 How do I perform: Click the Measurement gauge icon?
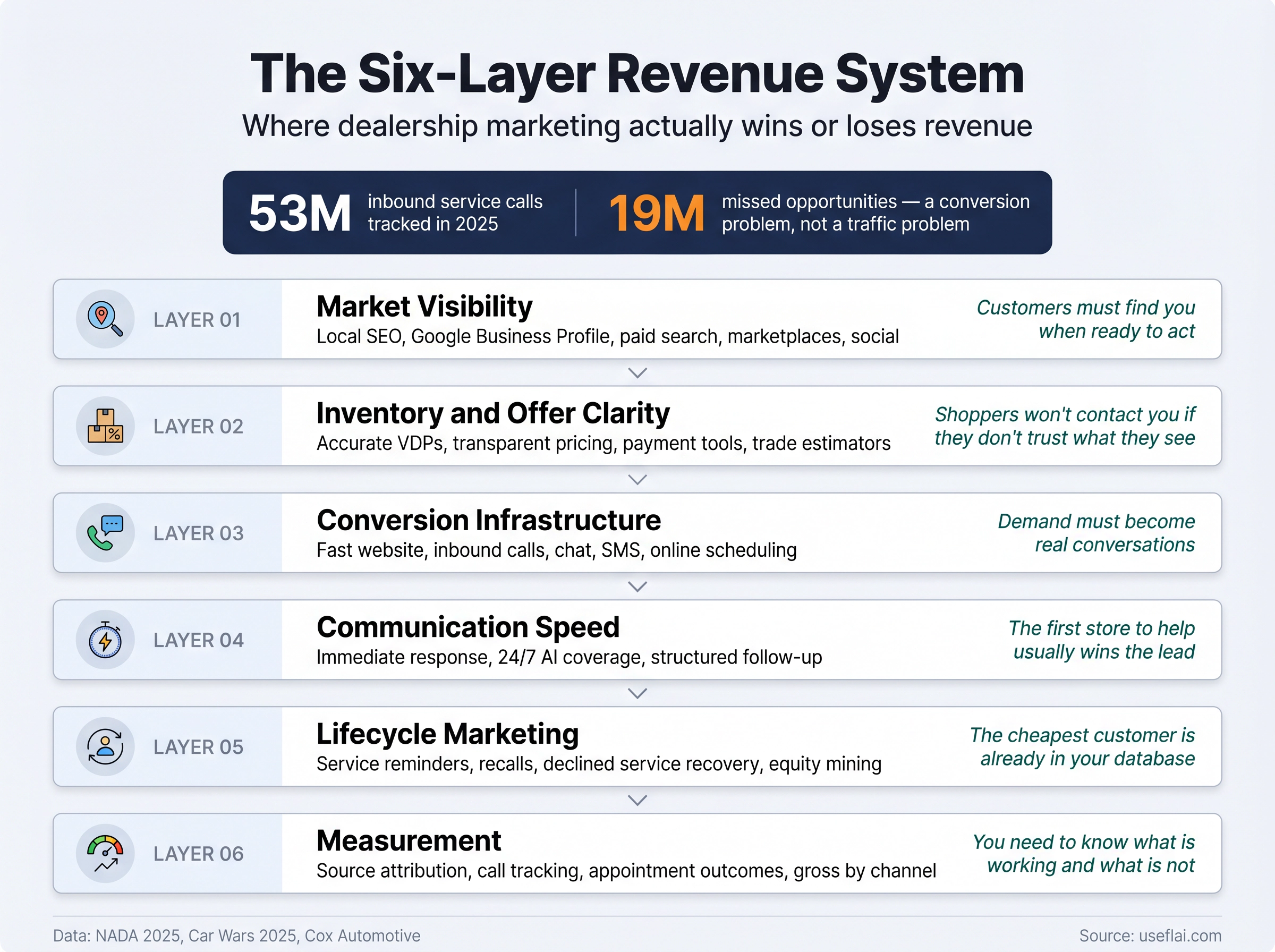pyautogui.click(x=105, y=854)
